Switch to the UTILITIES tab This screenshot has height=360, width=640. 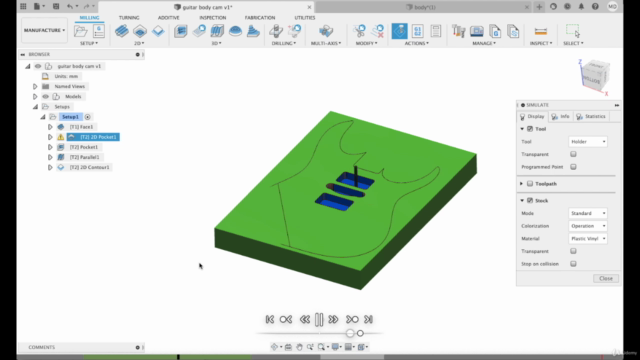(x=305, y=18)
